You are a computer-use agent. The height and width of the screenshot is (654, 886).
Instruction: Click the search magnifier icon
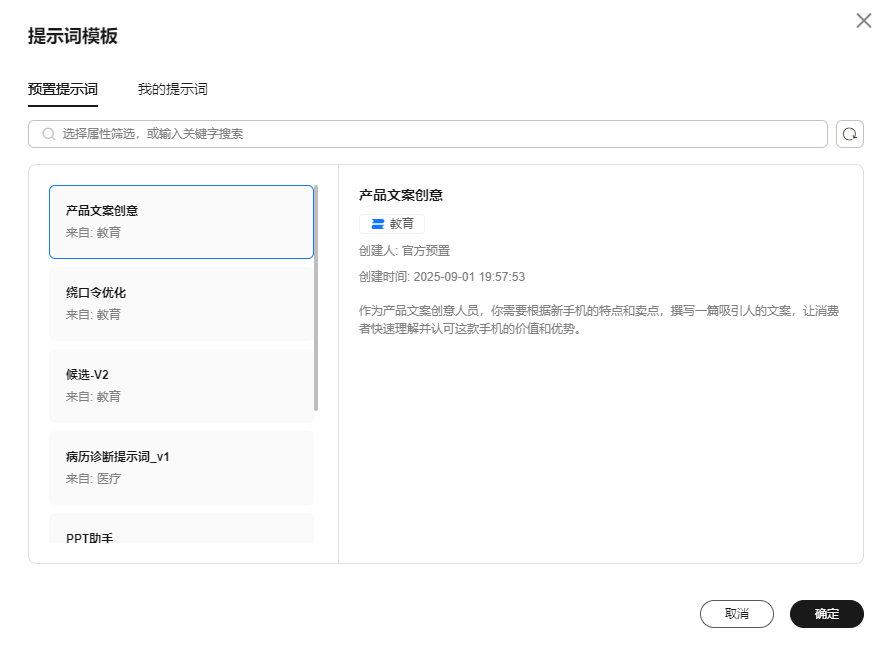coord(49,134)
